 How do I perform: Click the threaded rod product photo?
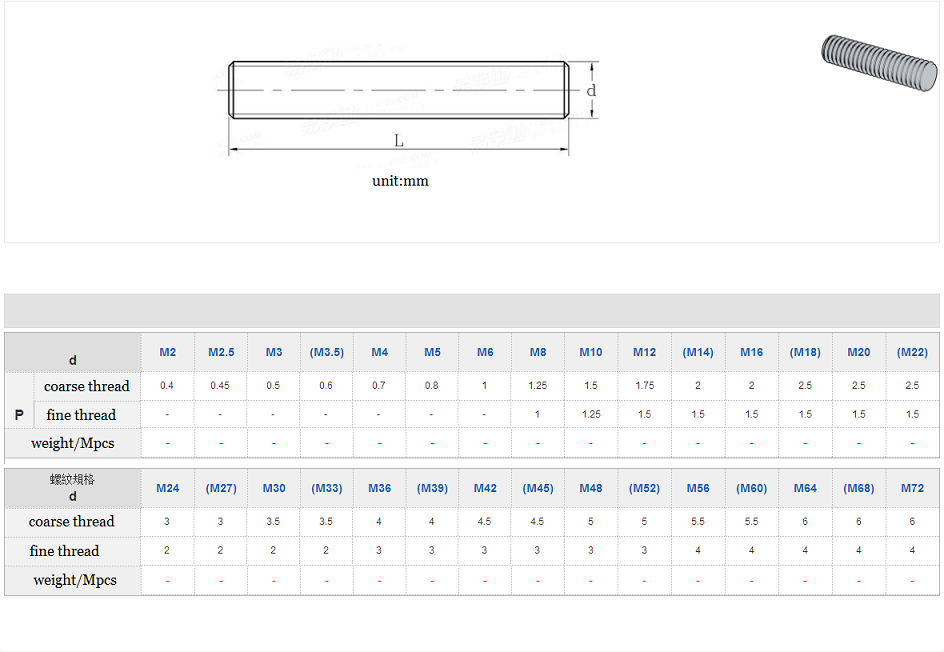[879, 63]
